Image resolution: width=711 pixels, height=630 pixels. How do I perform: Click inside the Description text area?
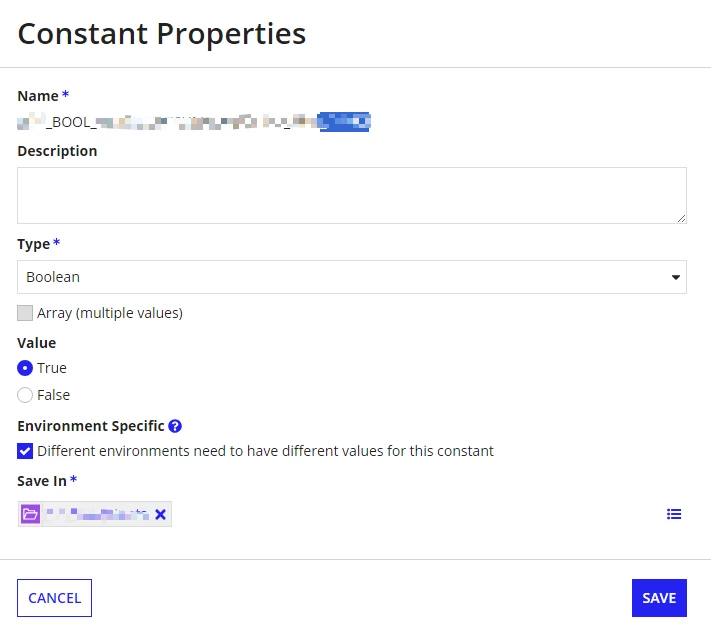(x=352, y=195)
